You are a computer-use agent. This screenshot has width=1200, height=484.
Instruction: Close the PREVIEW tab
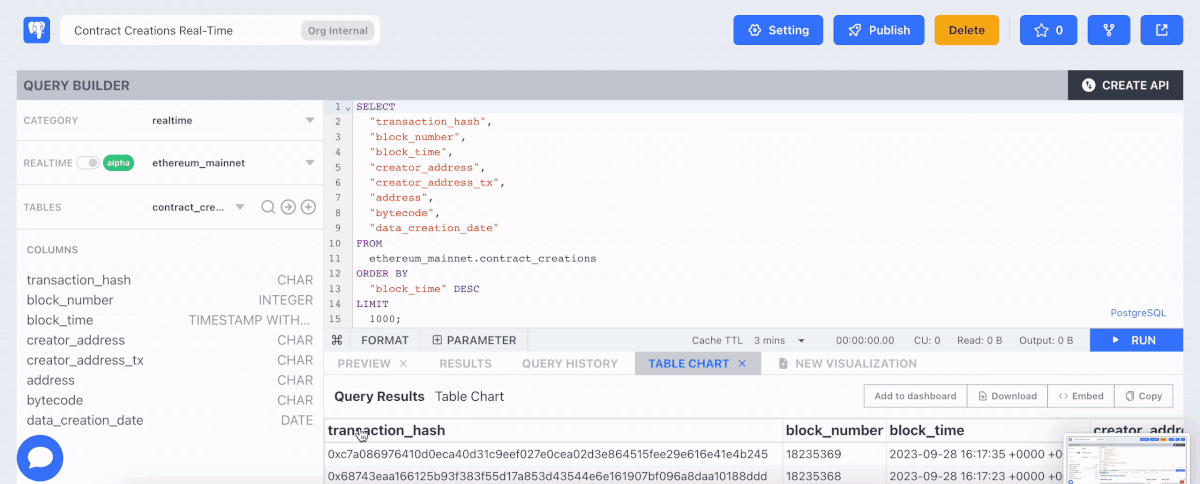(x=404, y=364)
